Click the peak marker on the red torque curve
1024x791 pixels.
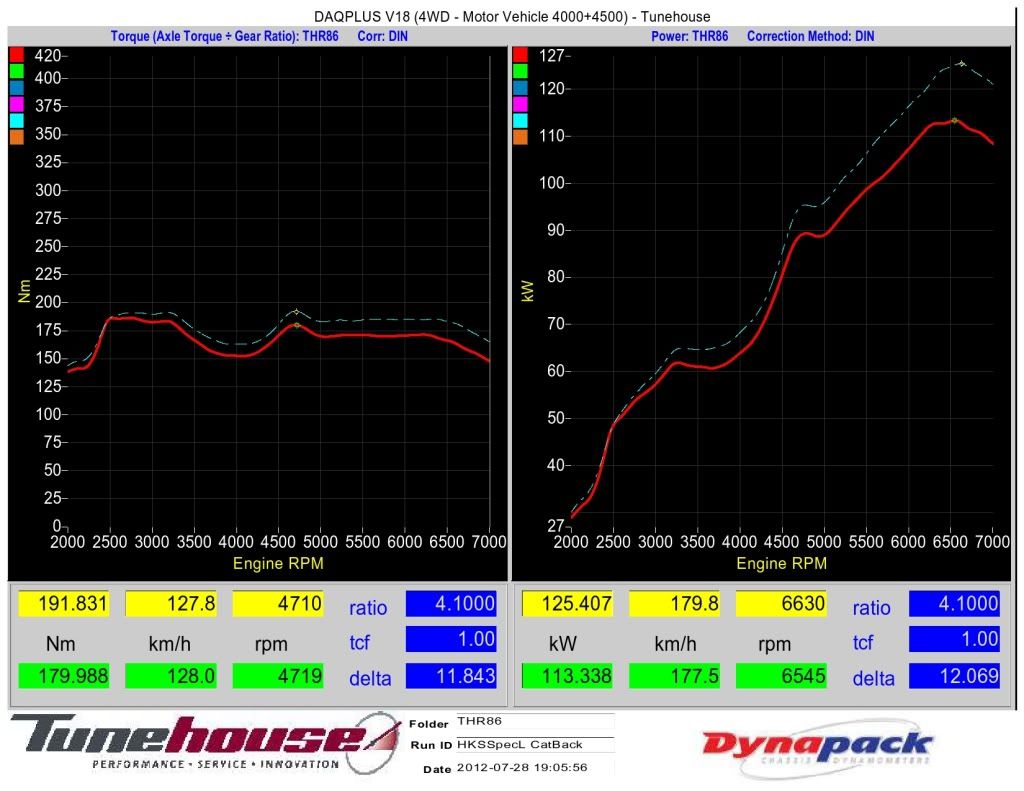[x=297, y=325]
